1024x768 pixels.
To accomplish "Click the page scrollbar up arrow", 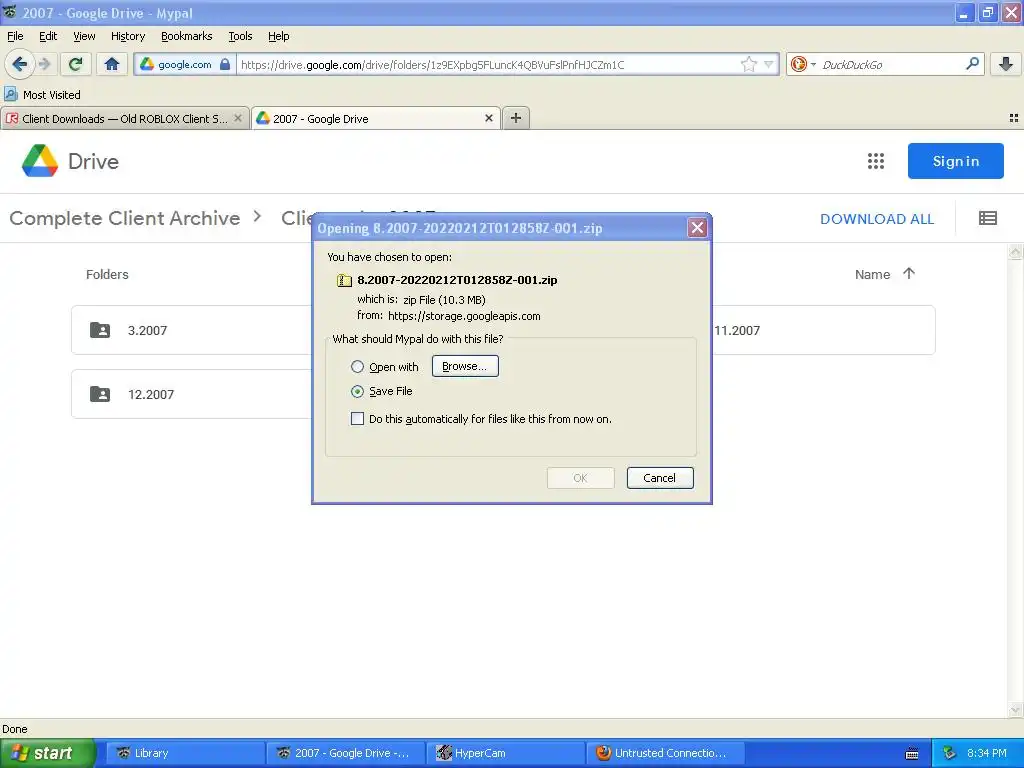I will [1016, 251].
